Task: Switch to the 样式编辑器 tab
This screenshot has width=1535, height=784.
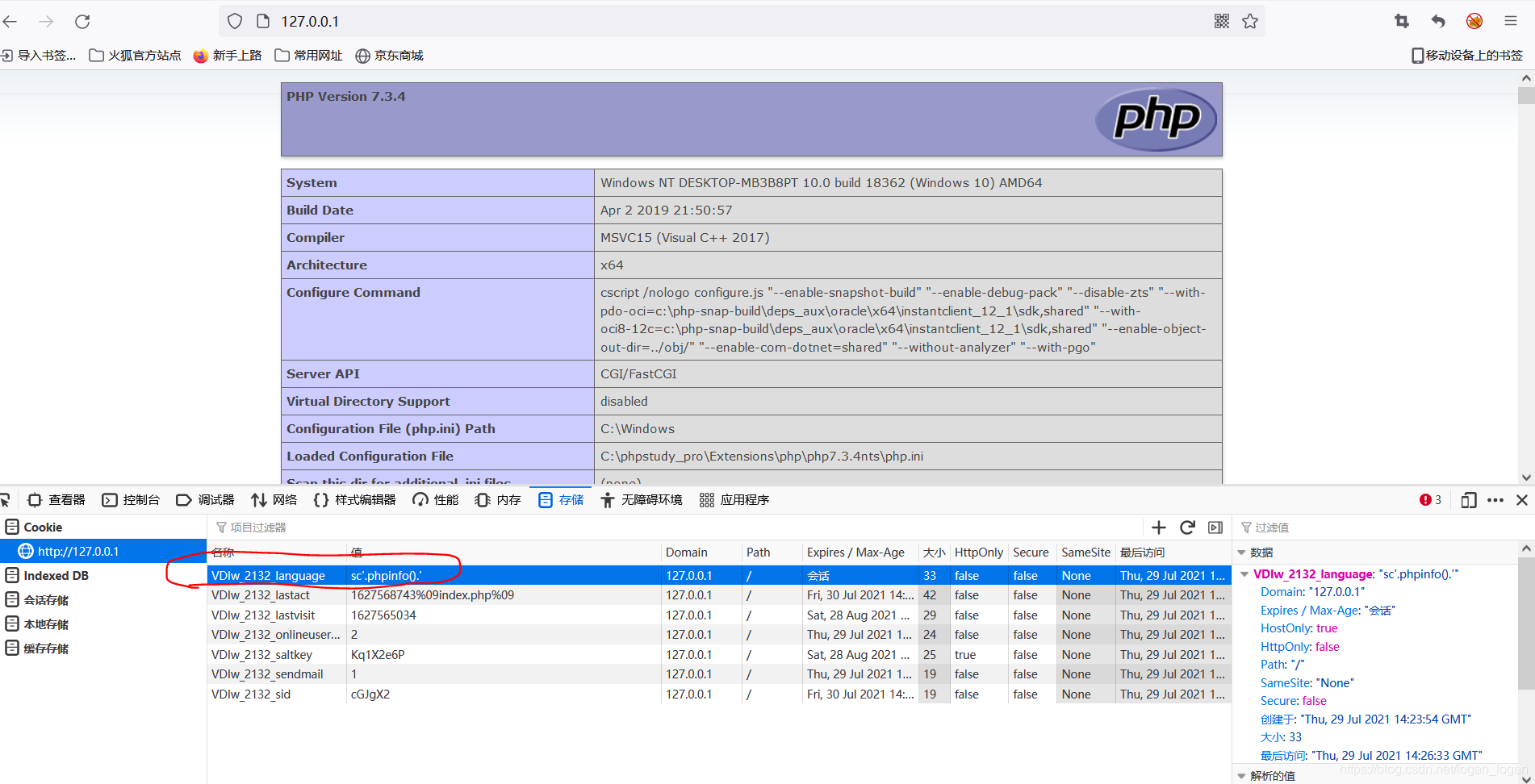Action: click(x=355, y=500)
